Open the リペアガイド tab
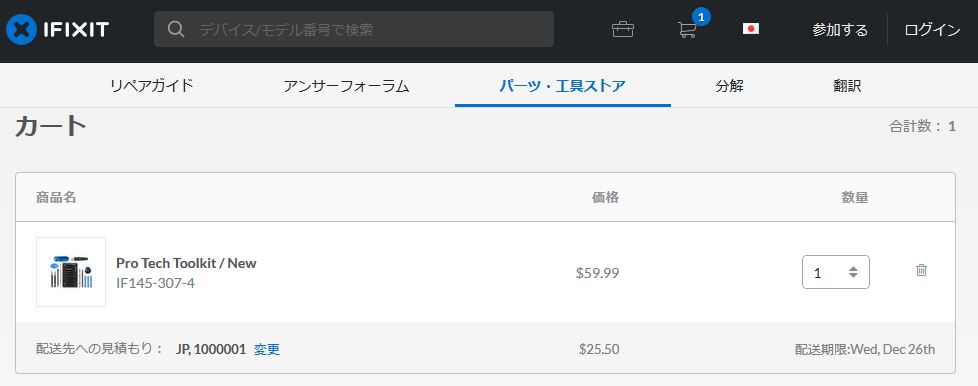 coord(152,86)
